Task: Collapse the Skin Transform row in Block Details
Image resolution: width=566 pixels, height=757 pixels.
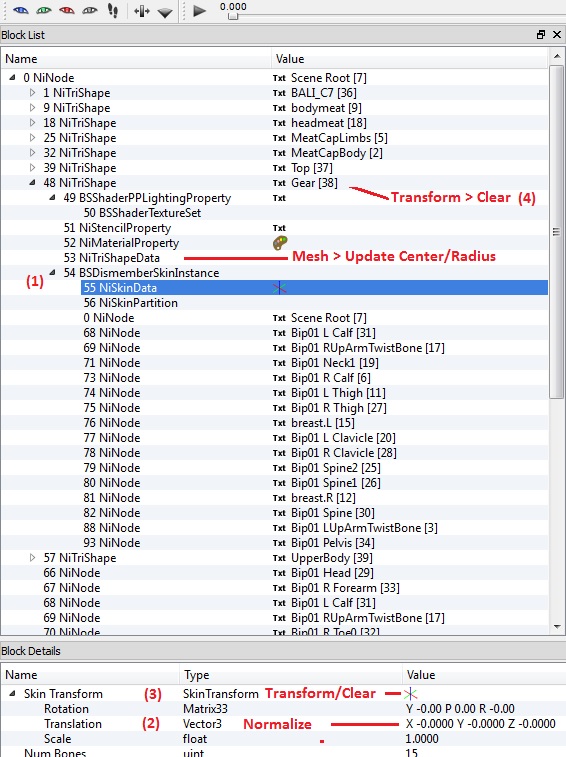Action: 12,694
